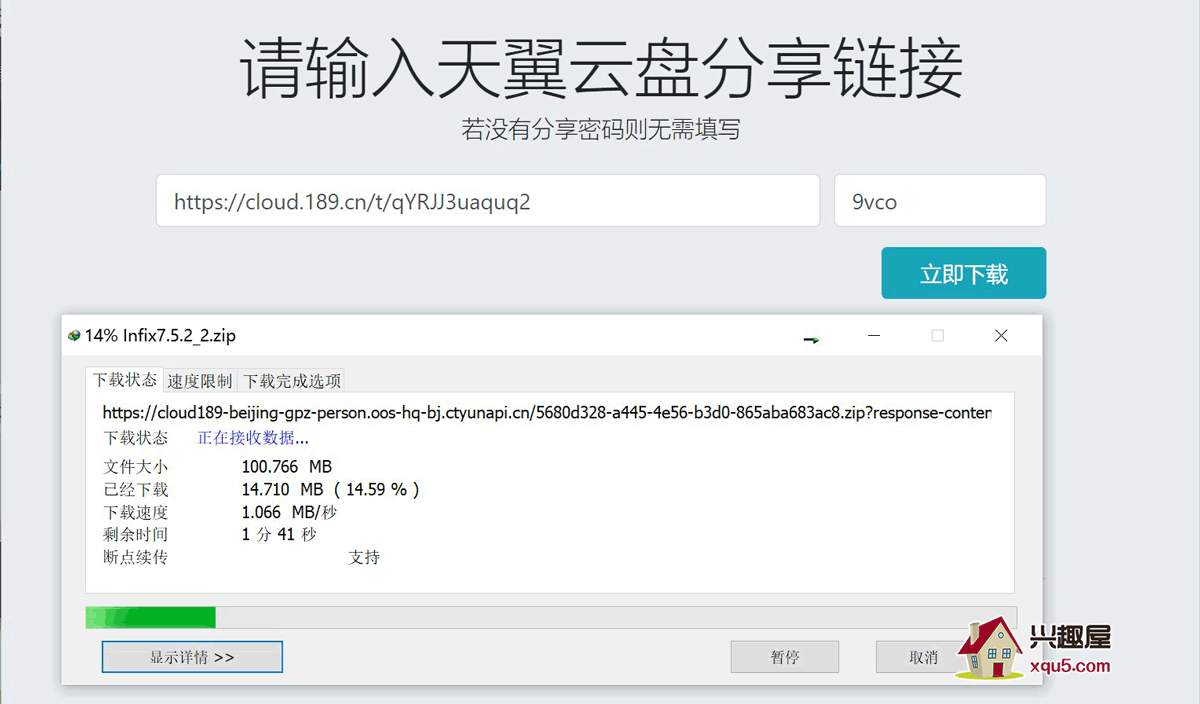Click the dialog title 14% Infix7.5.2_2.zip

(x=160, y=336)
